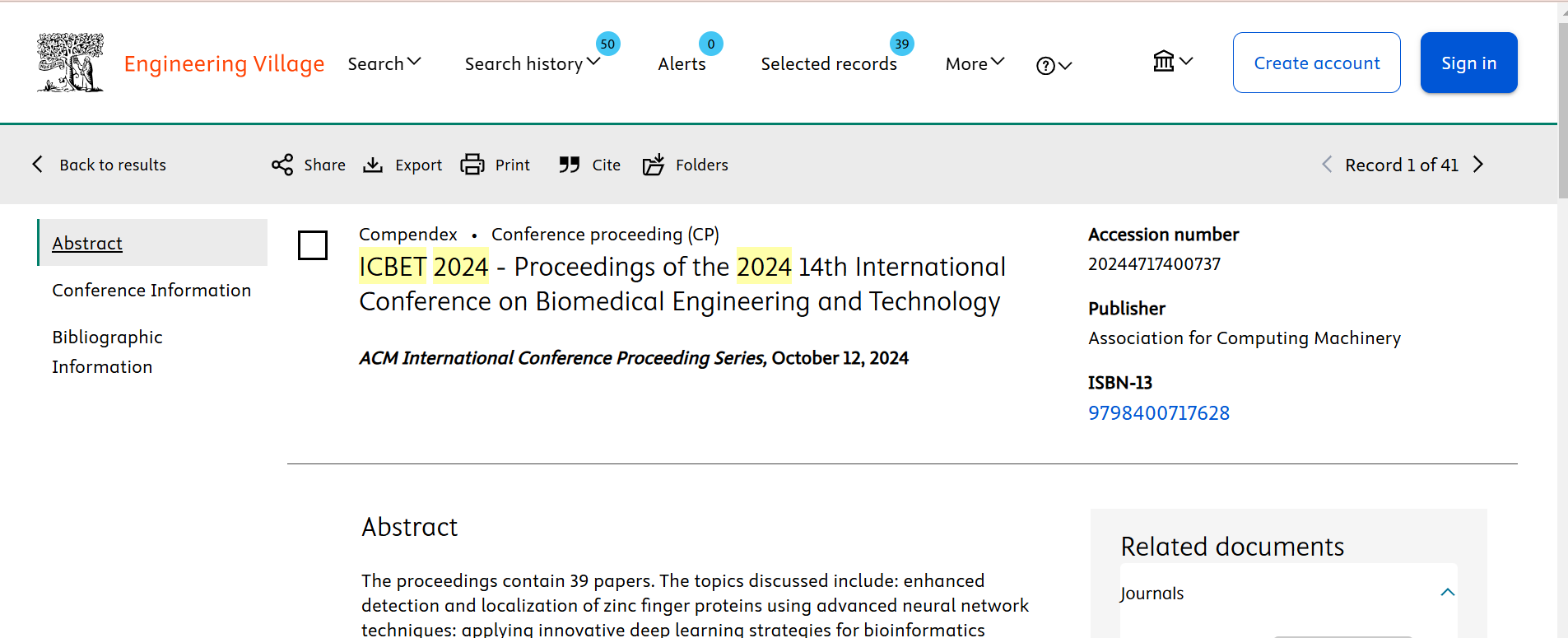This screenshot has width=1568, height=638.
Task: Click the Related documents heading
Action: click(1232, 547)
